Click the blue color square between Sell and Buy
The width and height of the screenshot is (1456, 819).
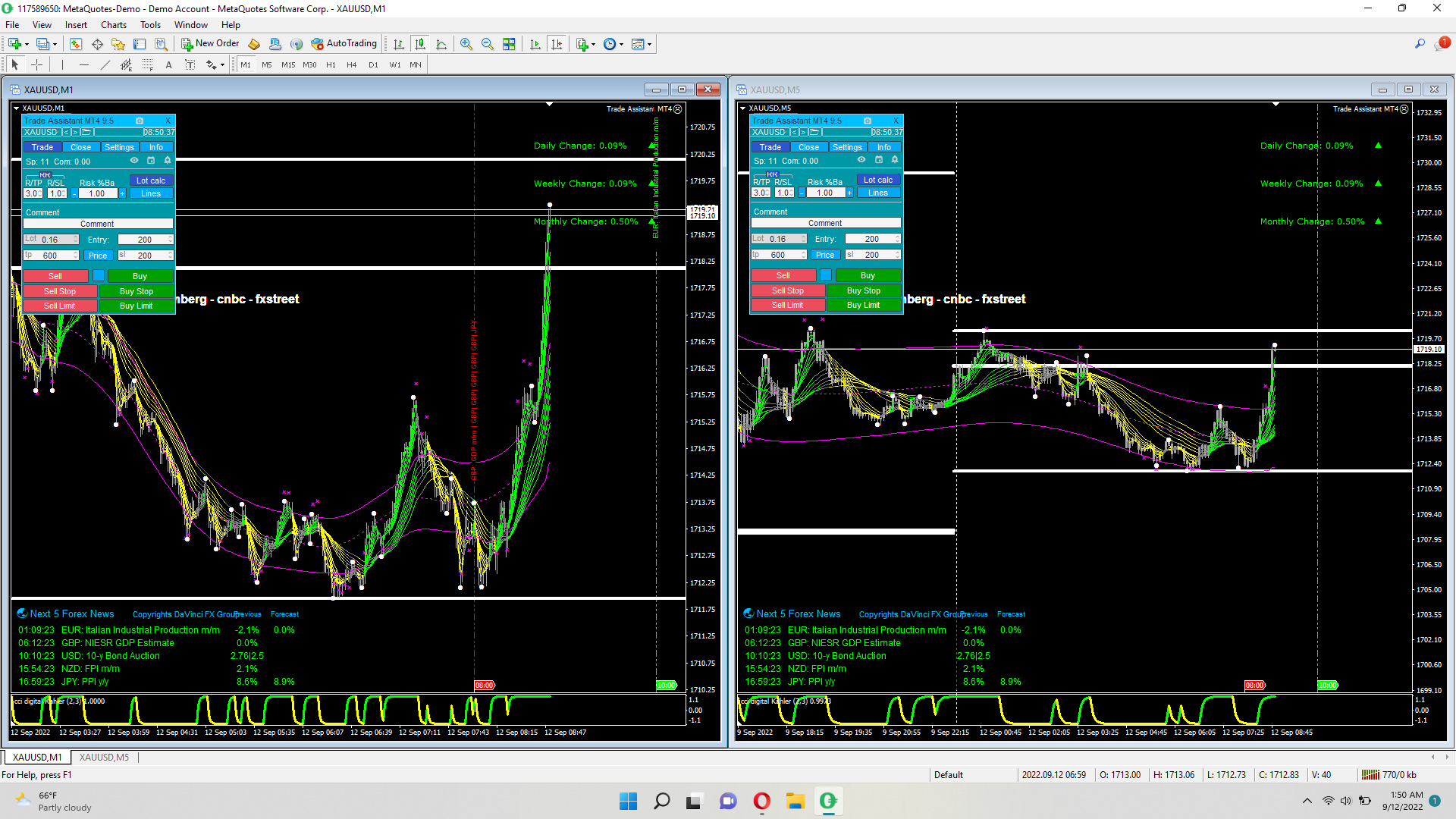click(x=99, y=275)
